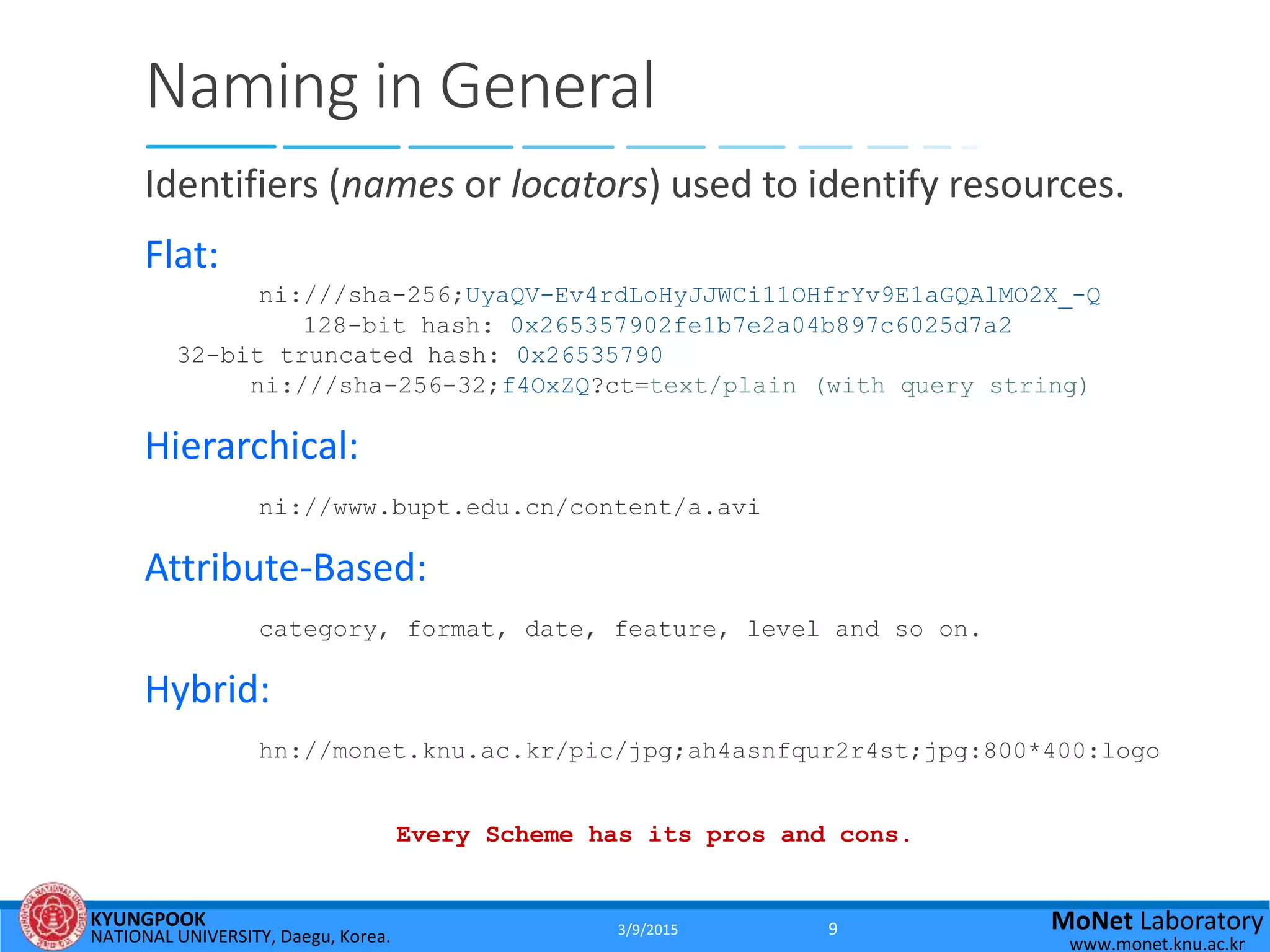
Task: Click the ni:///sha-256 flat name line
Action: click(680, 295)
